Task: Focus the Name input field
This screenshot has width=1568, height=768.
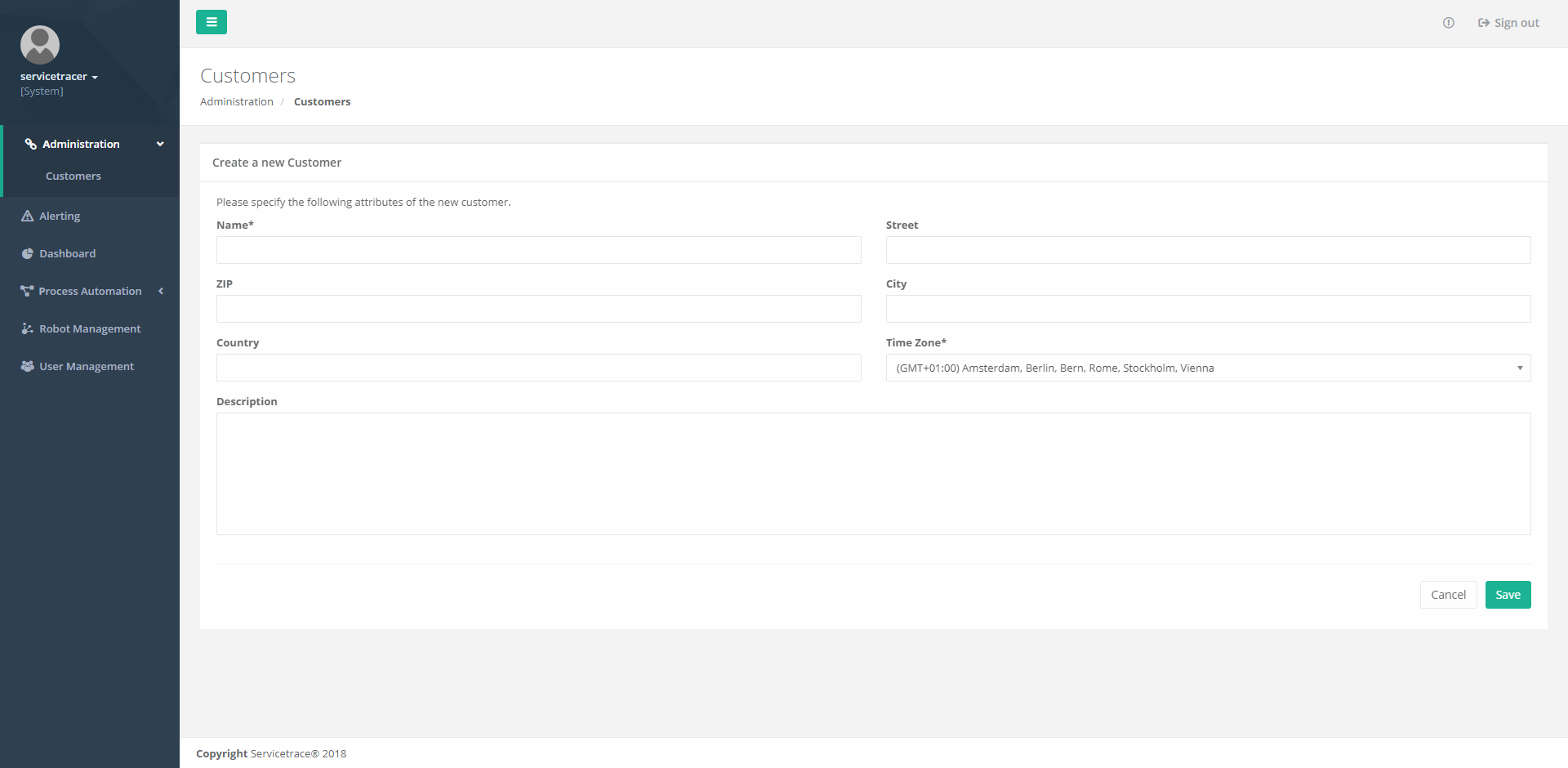Action: point(539,250)
